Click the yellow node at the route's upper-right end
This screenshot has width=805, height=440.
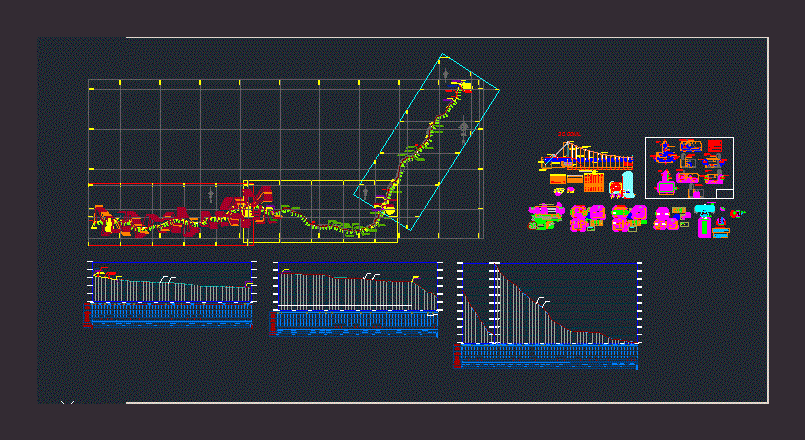[466, 88]
